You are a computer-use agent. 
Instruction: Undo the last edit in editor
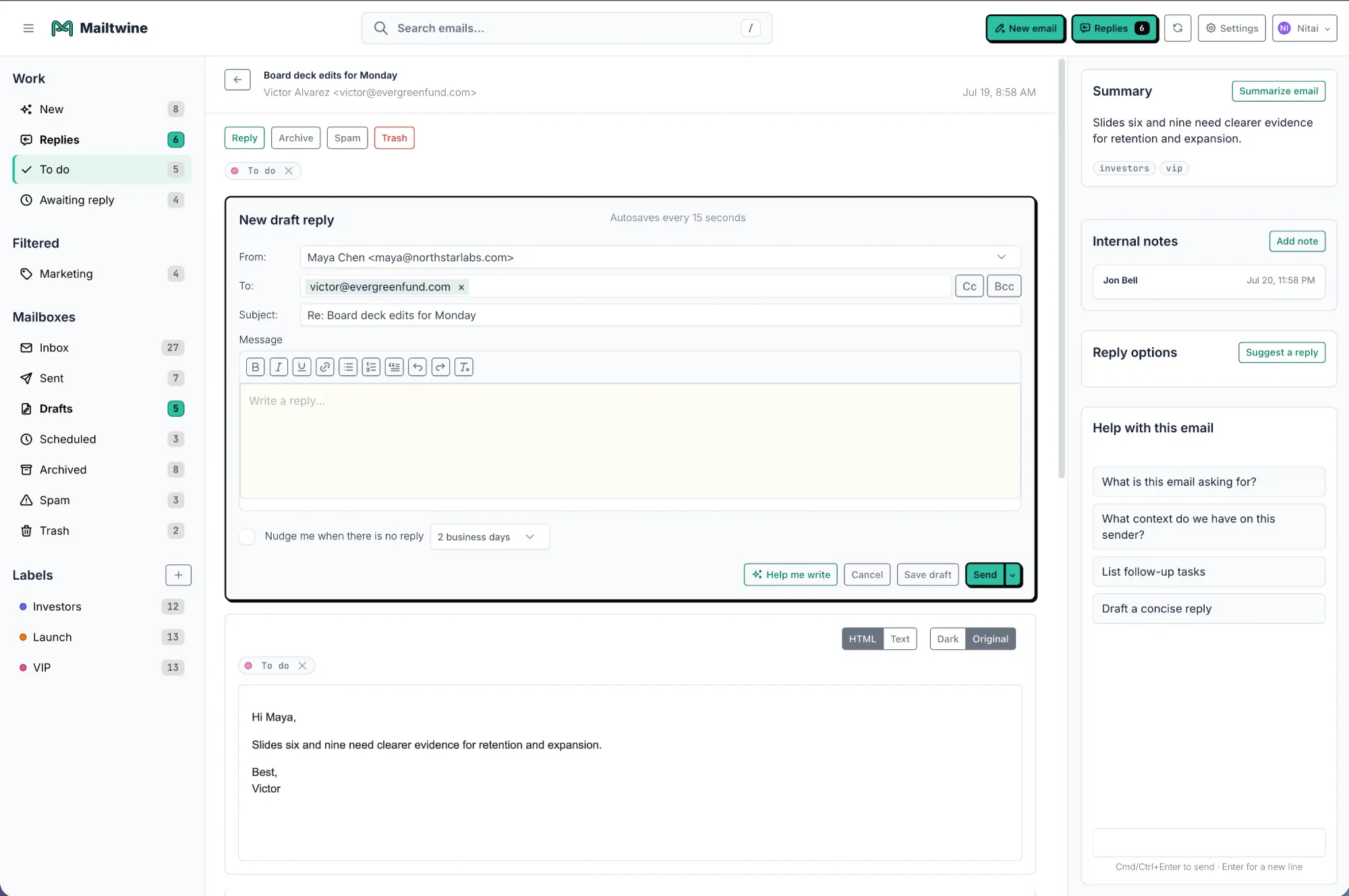click(418, 367)
